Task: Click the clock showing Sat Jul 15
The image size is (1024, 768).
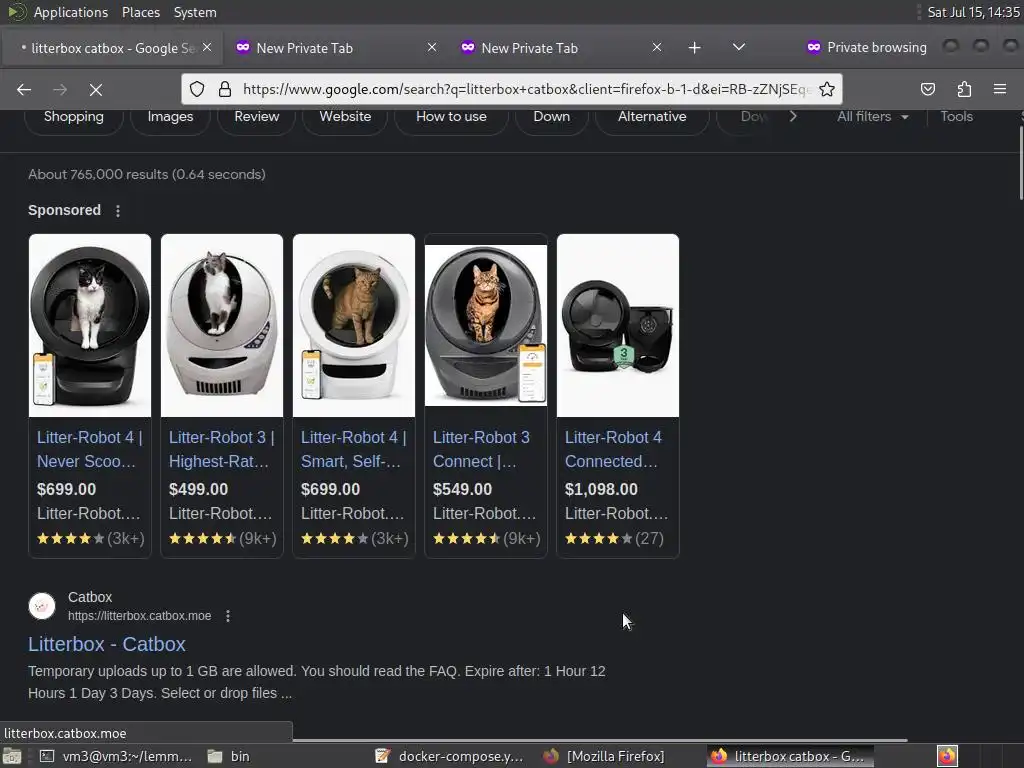Action: [973, 12]
